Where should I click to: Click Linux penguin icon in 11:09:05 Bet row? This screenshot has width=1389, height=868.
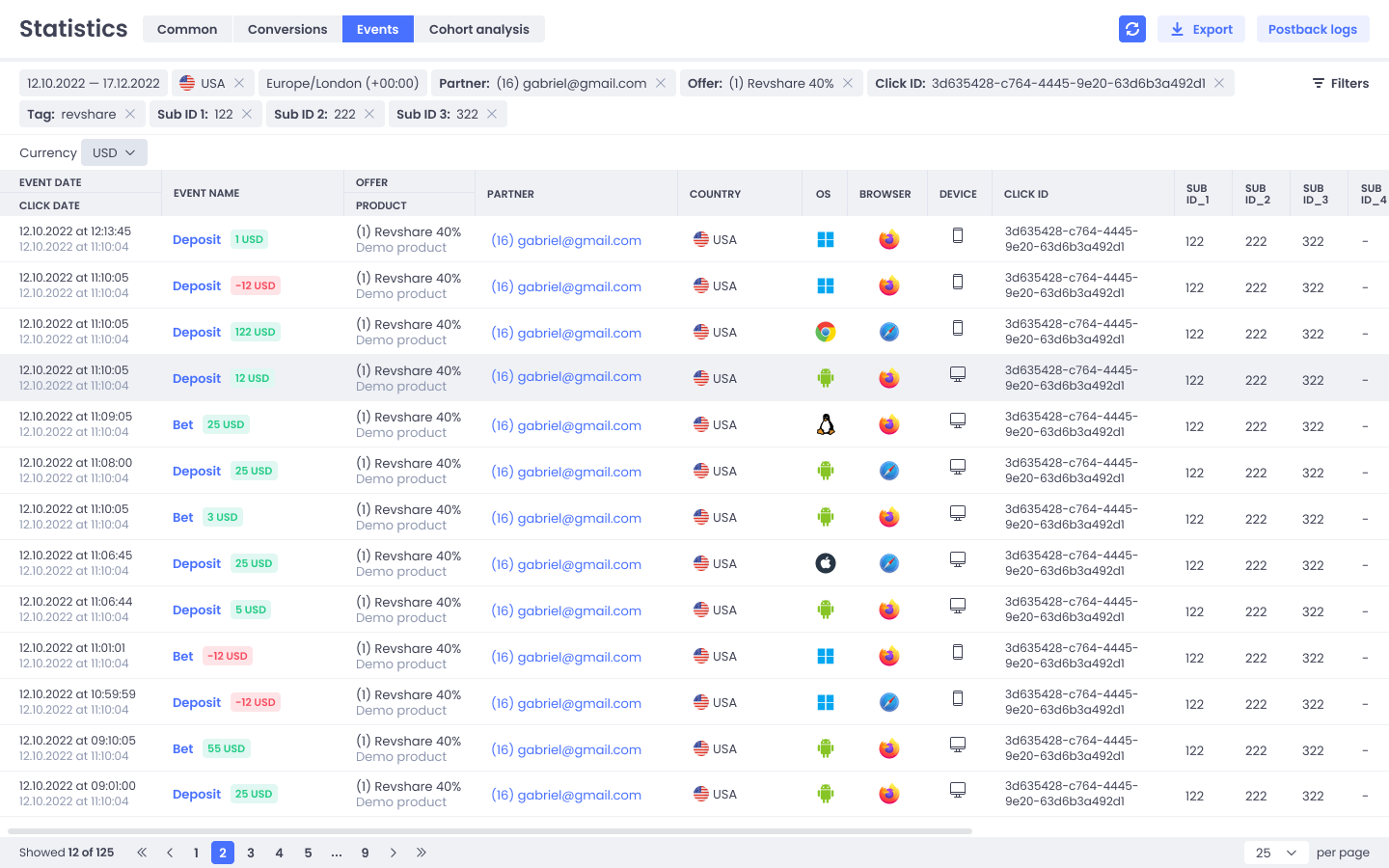point(826,424)
